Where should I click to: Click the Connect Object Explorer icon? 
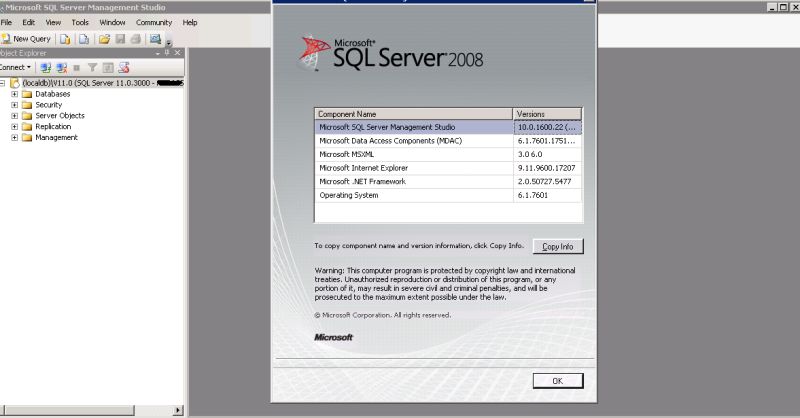click(46, 67)
